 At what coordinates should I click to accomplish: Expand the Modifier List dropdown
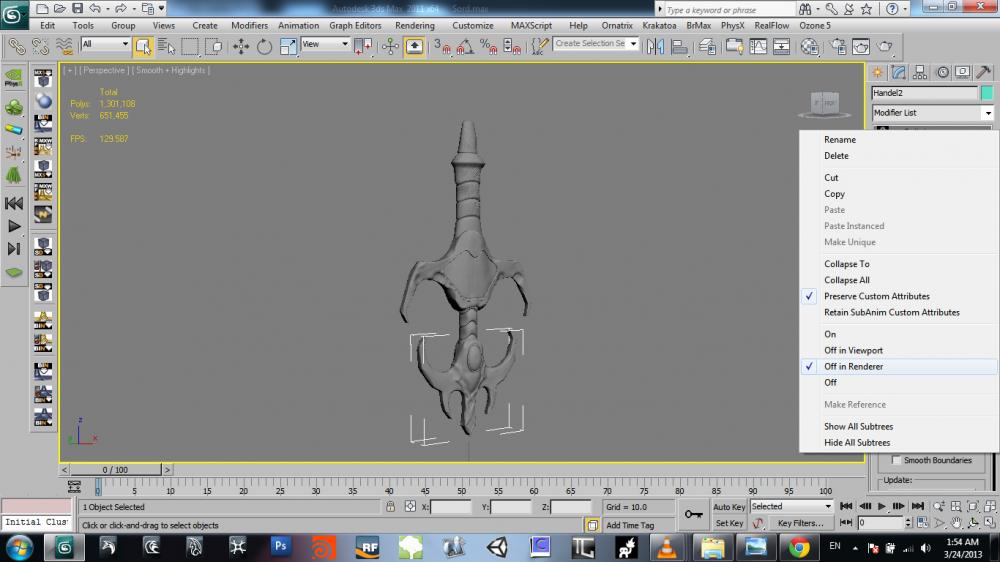point(988,113)
